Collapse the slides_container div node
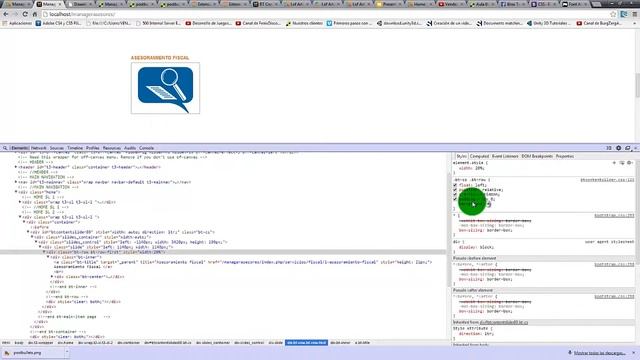Viewport: 640px width, 360px height. [32, 237]
